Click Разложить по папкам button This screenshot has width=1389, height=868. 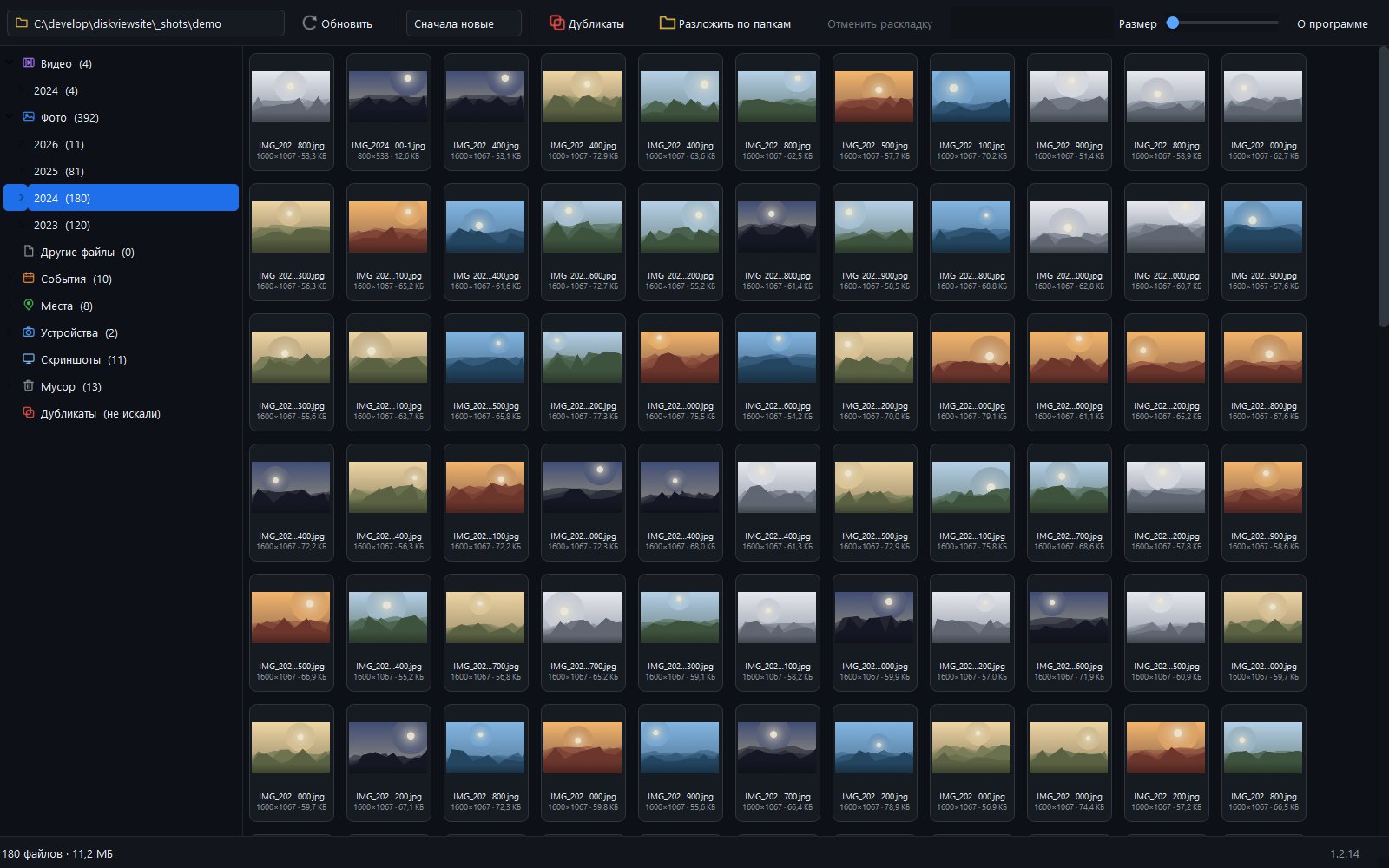click(725, 23)
